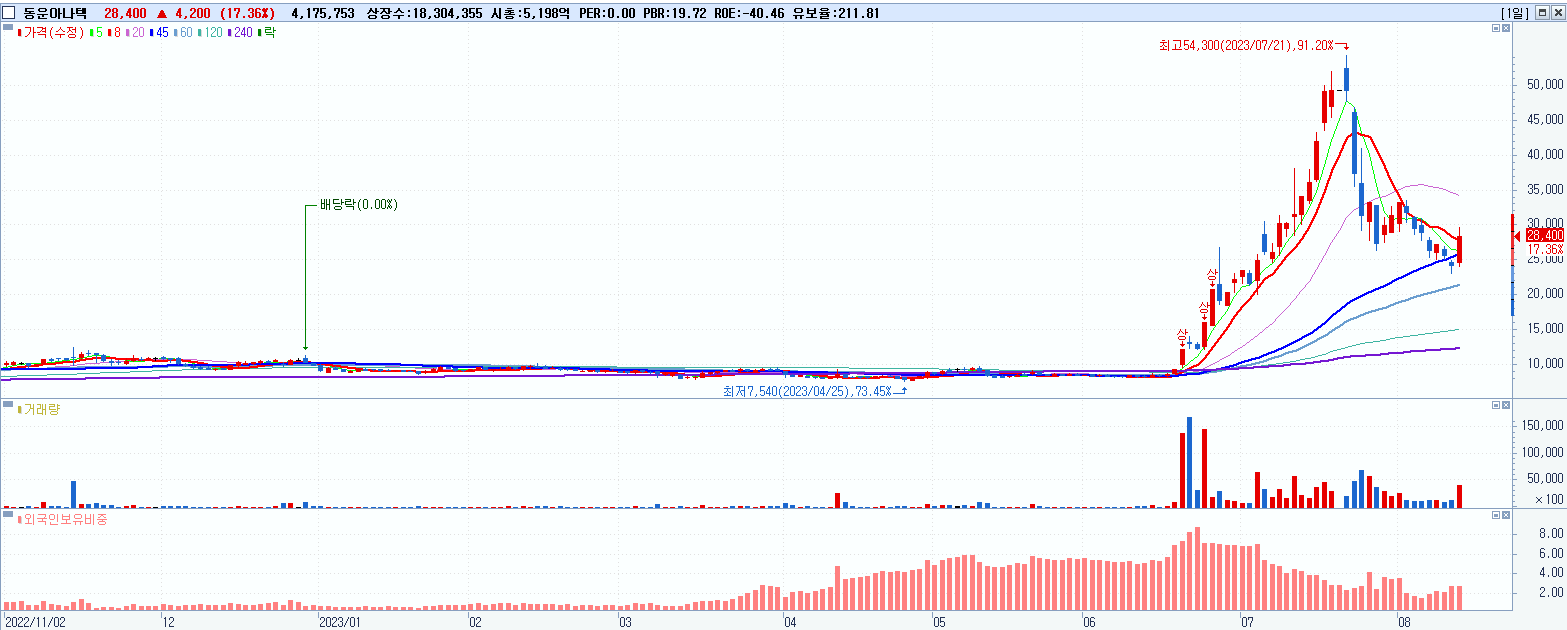Click the ×100 volume unit label
1567x630 pixels.
(x=1548, y=499)
